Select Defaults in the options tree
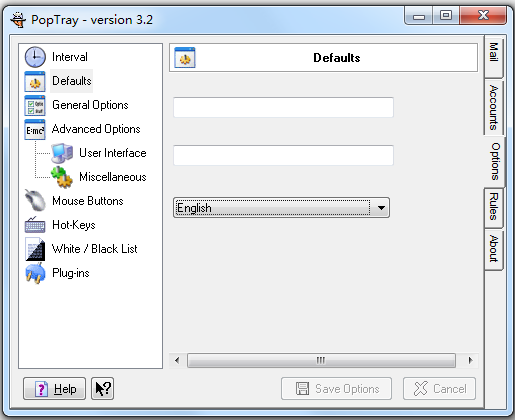The image size is (515, 420). tap(72, 81)
